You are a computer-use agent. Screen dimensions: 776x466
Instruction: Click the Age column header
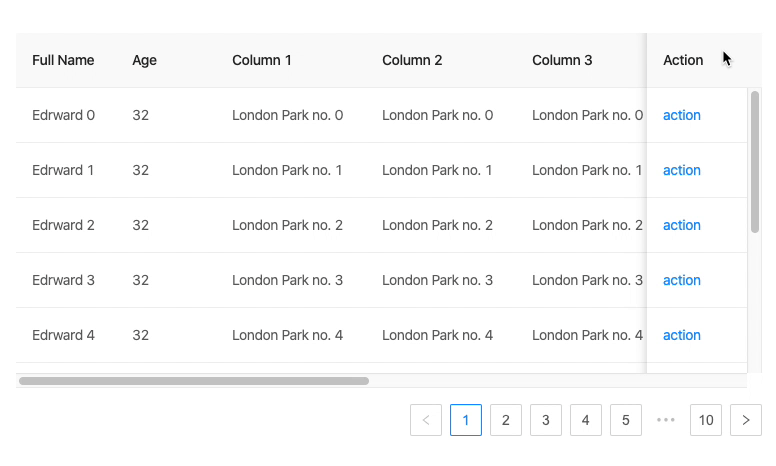pyautogui.click(x=145, y=60)
